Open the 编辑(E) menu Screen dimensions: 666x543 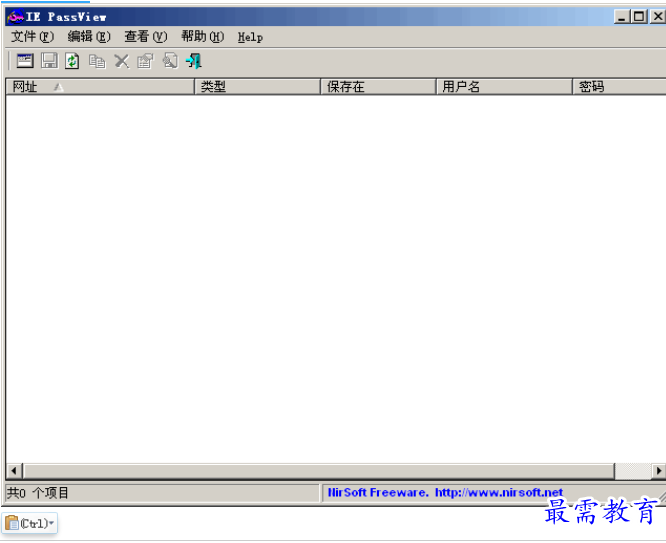(89, 37)
